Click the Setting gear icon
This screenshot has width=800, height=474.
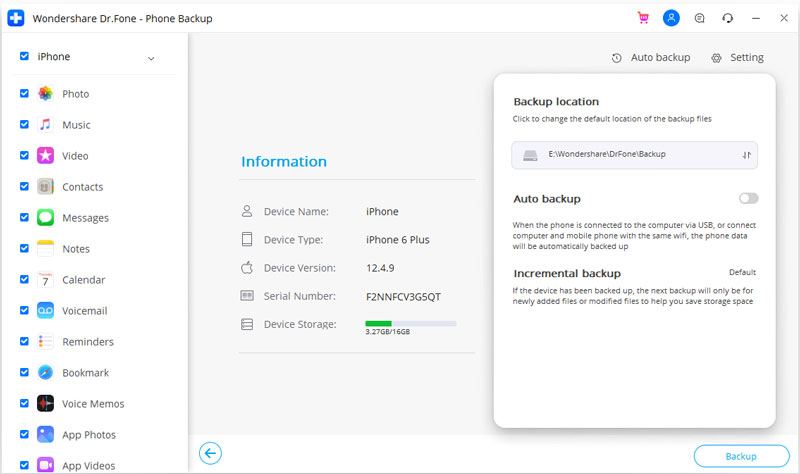click(716, 58)
